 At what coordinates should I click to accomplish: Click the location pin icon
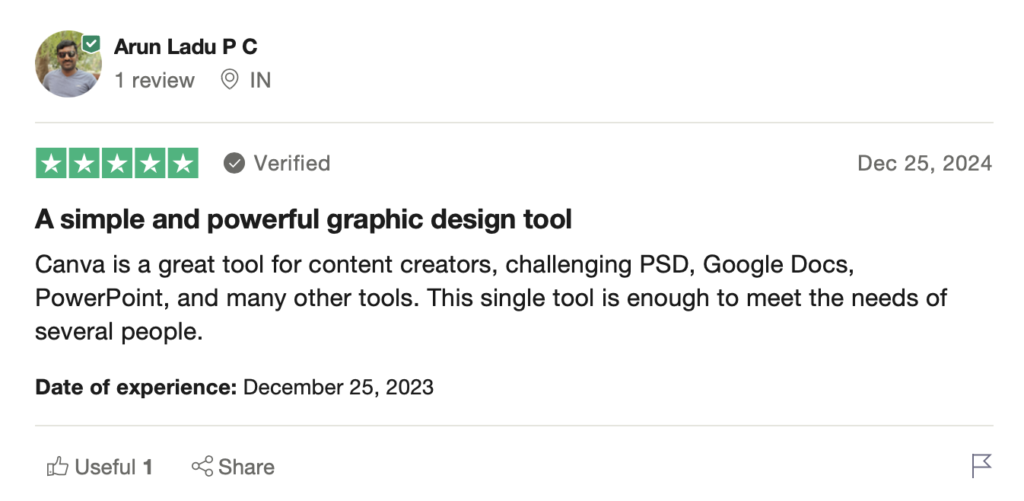pyautogui.click(x=229, y=80)
